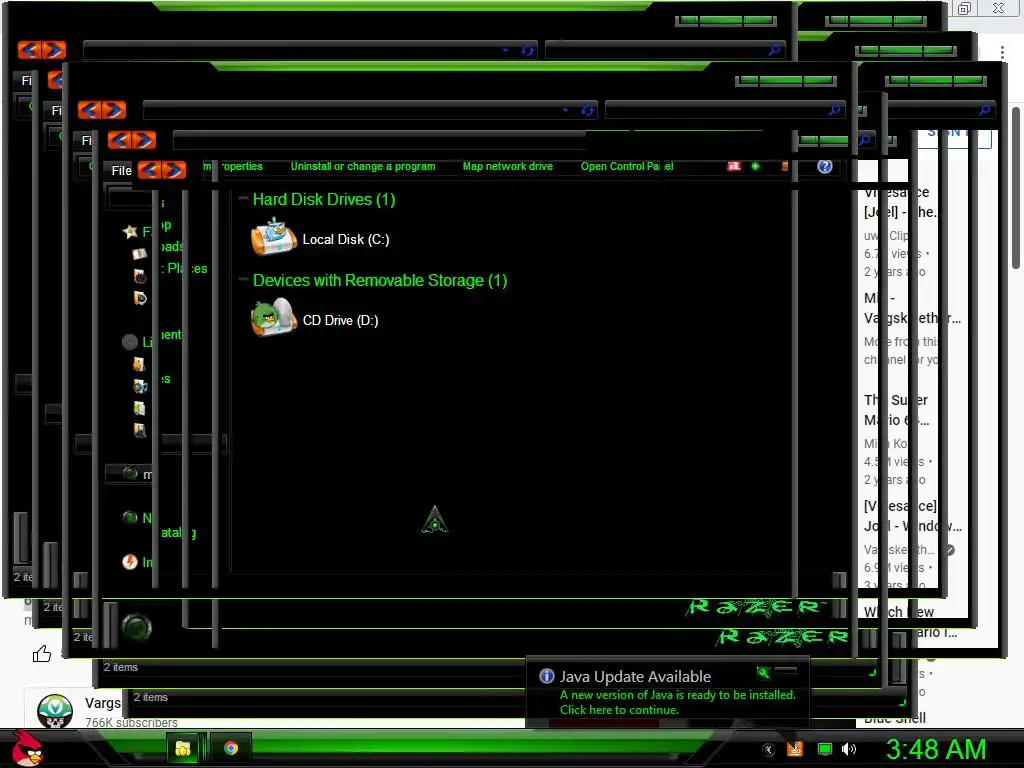Open the Angry Birds Start button

26,748
